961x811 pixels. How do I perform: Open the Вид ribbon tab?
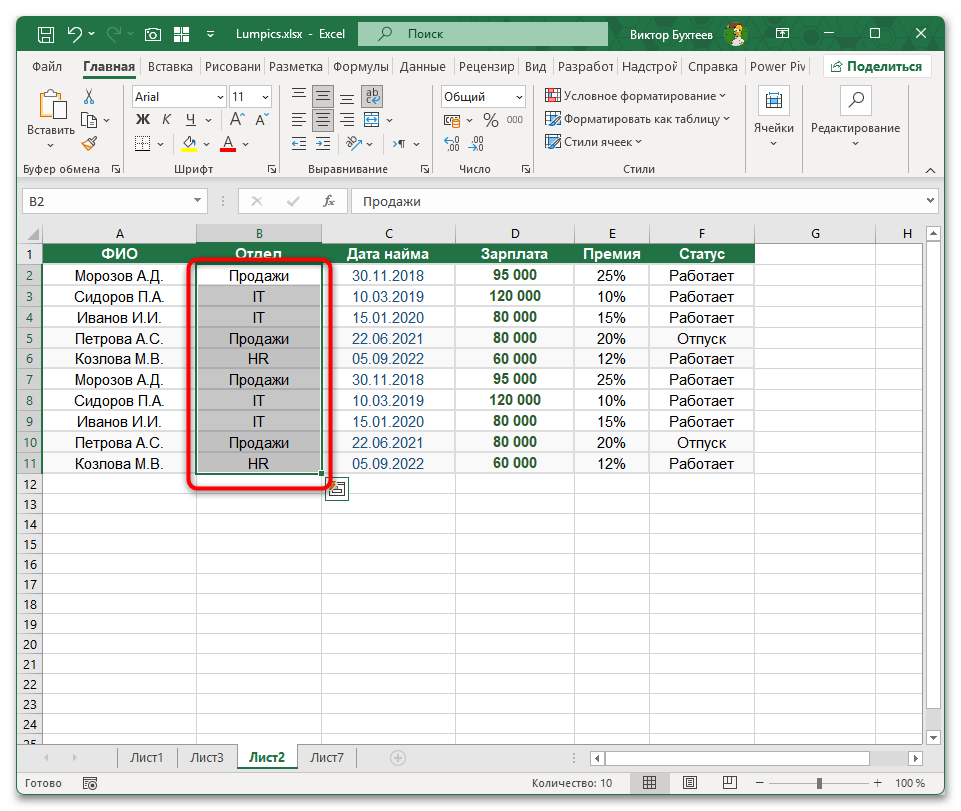[535, 66]
